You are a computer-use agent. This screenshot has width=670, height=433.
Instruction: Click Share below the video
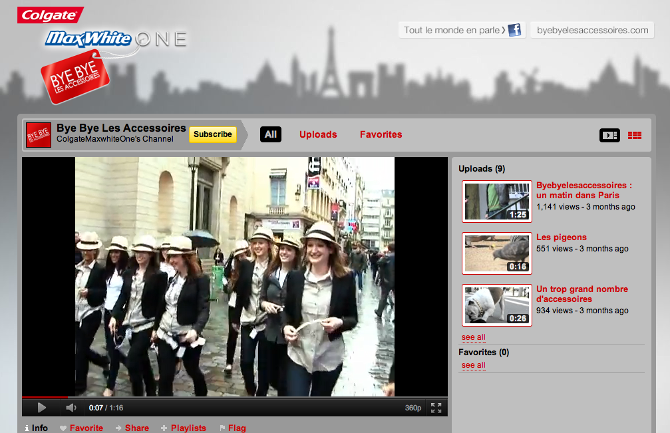point(132,428)
